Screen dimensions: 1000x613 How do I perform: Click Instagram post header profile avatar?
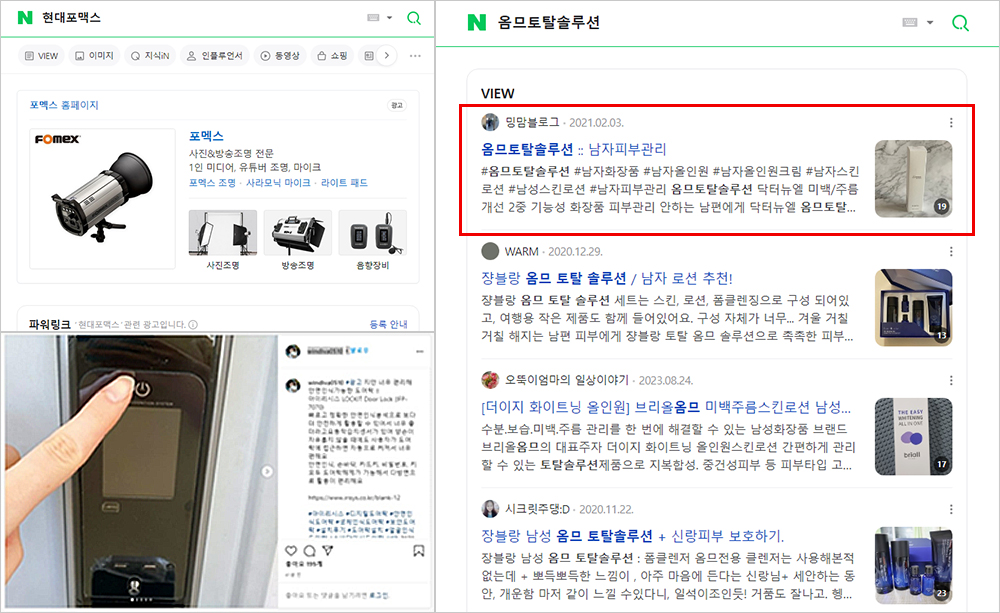[x=293, y=351]
